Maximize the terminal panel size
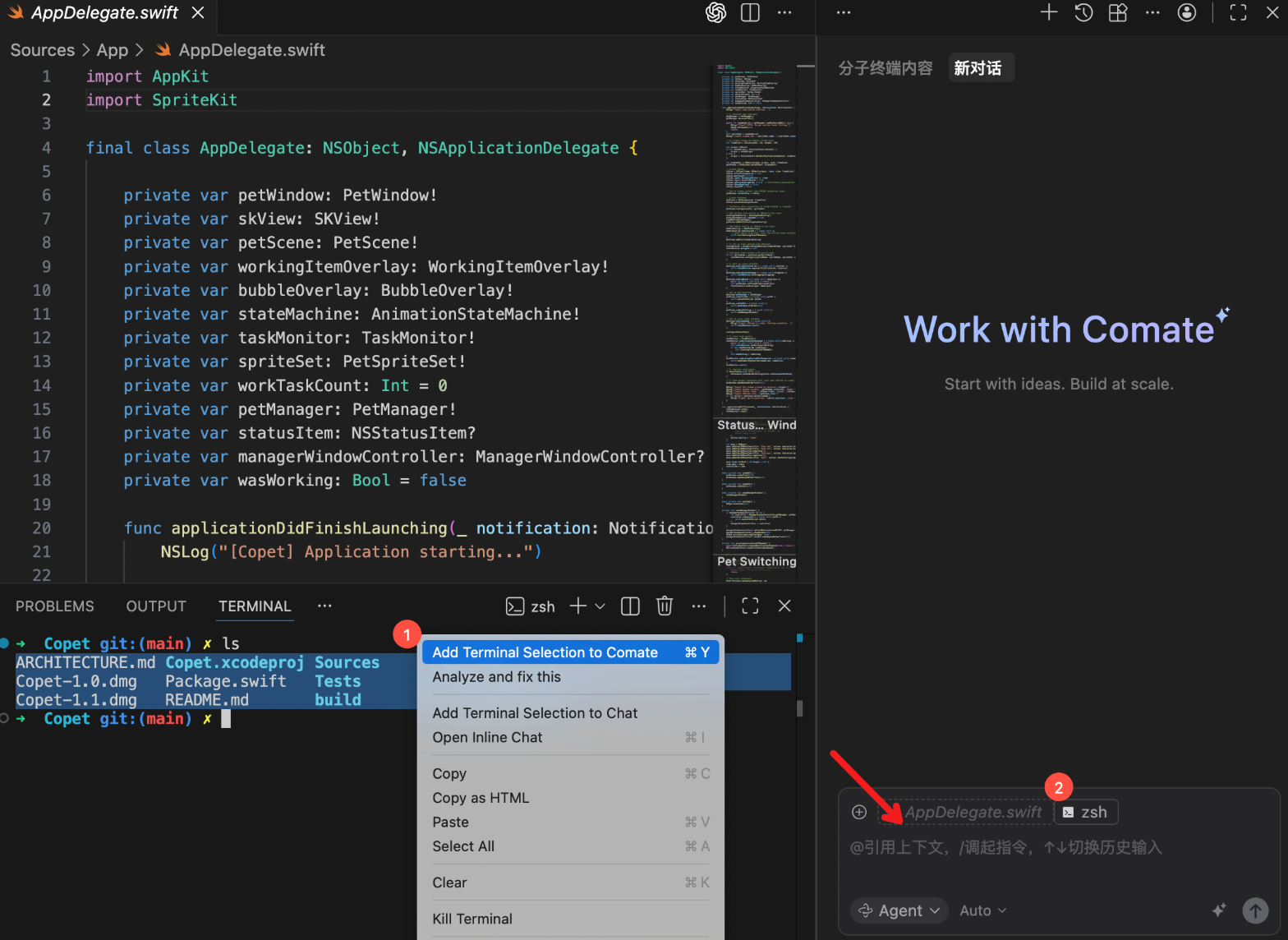 750,606
